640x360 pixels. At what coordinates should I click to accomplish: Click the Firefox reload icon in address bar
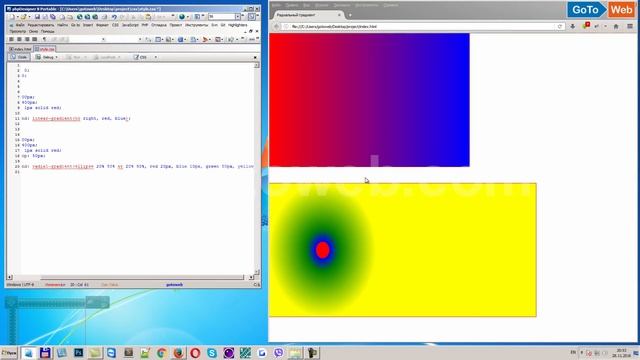pos(560,26)
